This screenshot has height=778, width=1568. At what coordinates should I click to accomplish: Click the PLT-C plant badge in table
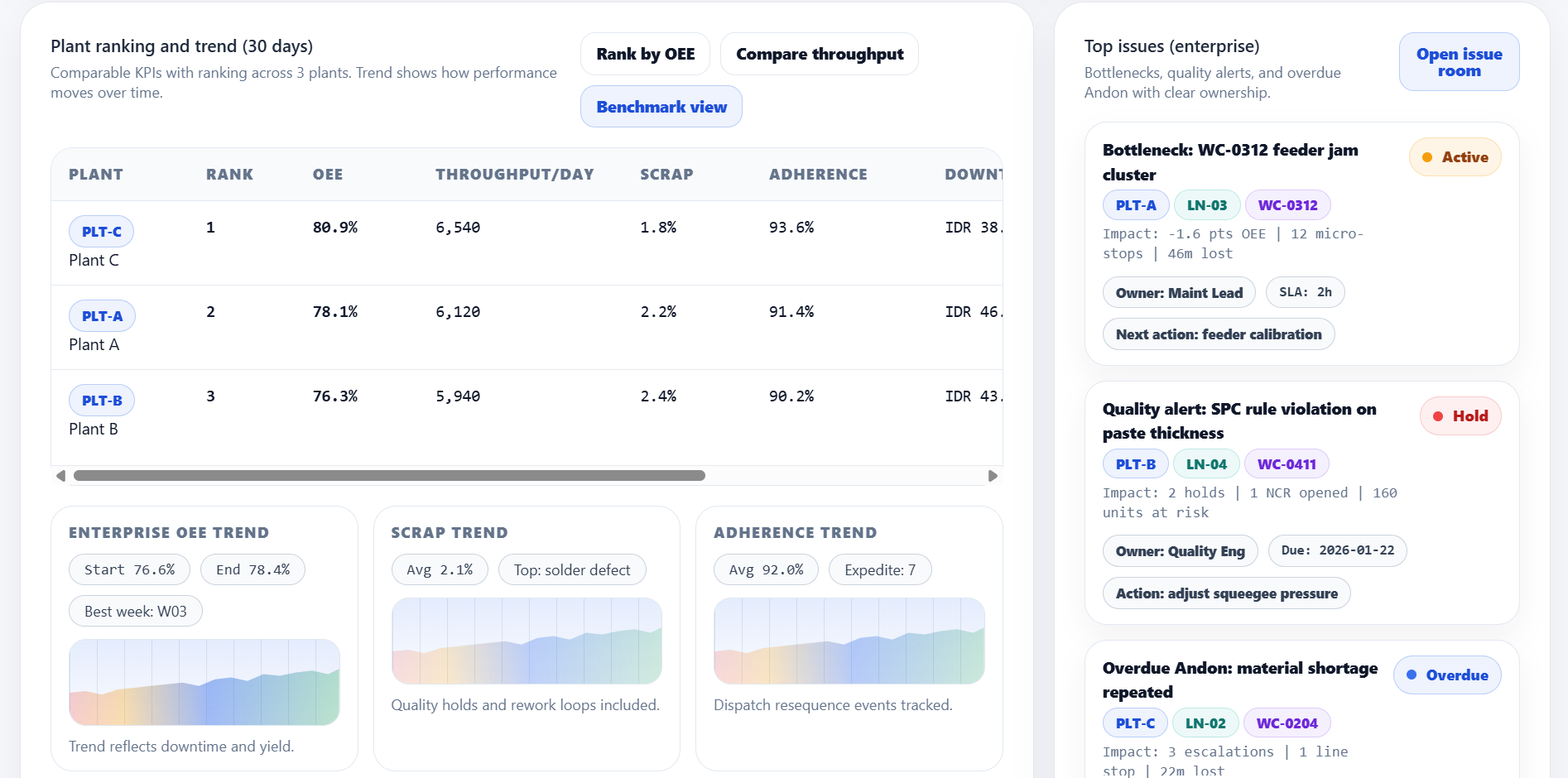pyautogui.click(x=101, y=232)
